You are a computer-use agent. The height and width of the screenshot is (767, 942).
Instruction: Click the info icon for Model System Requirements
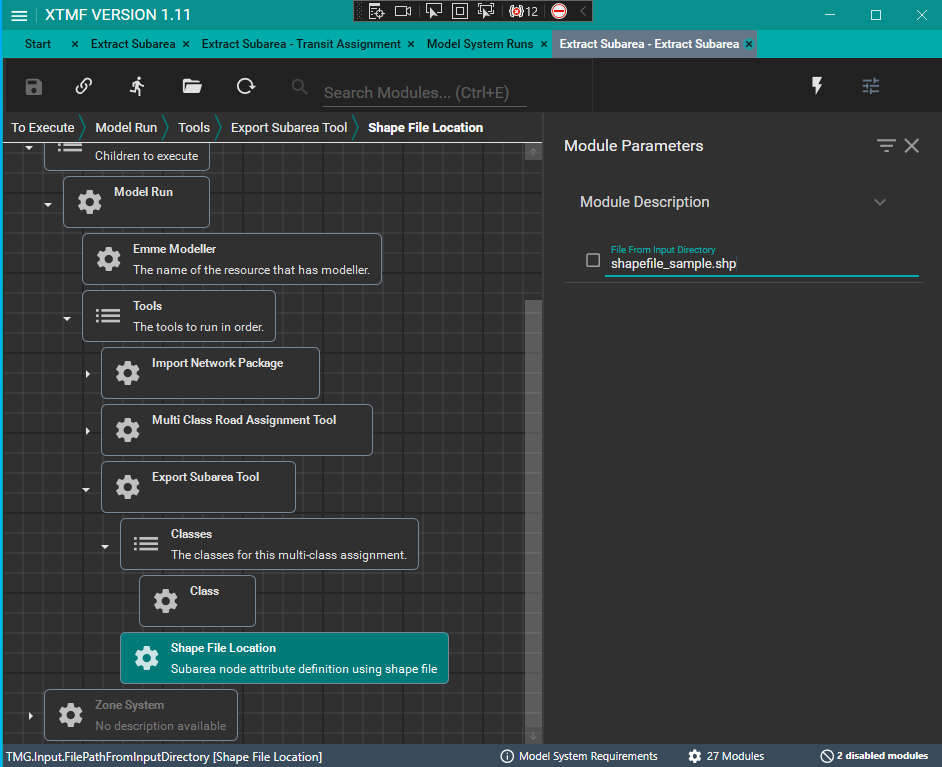tap(507, 756)
